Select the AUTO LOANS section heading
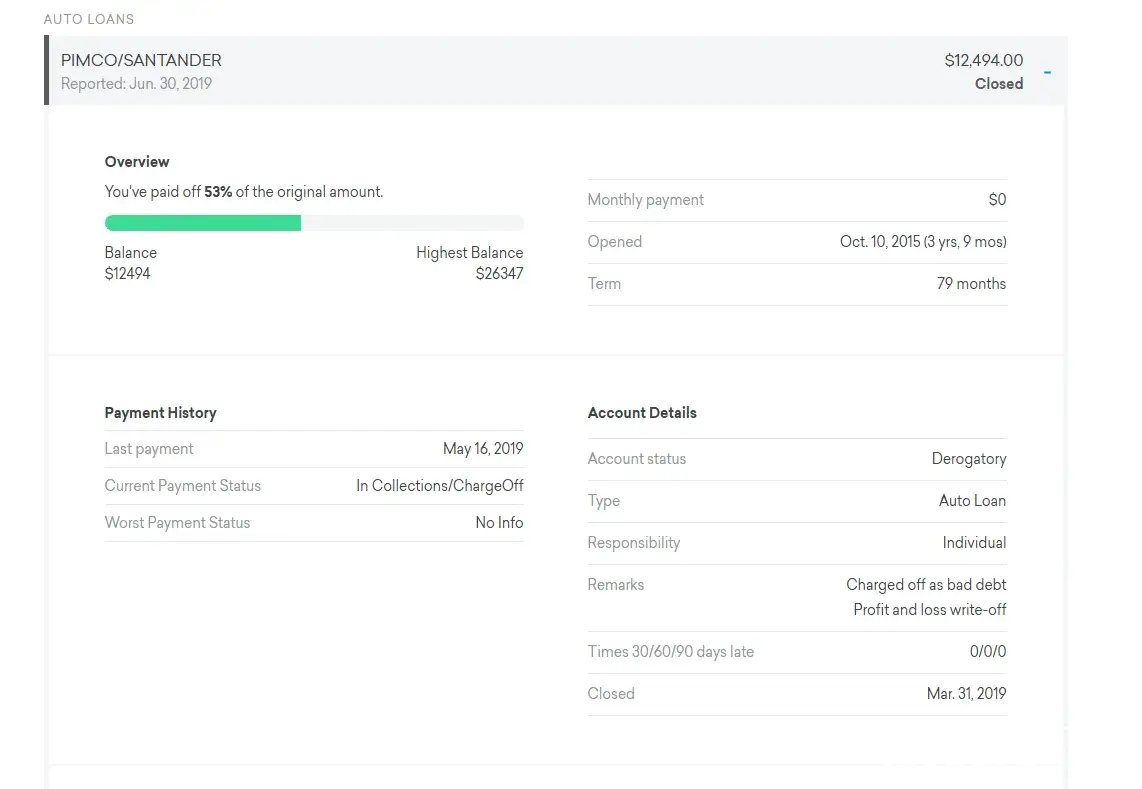The width and height of the screenshot is (1142, 789). (x=89, y=19)
